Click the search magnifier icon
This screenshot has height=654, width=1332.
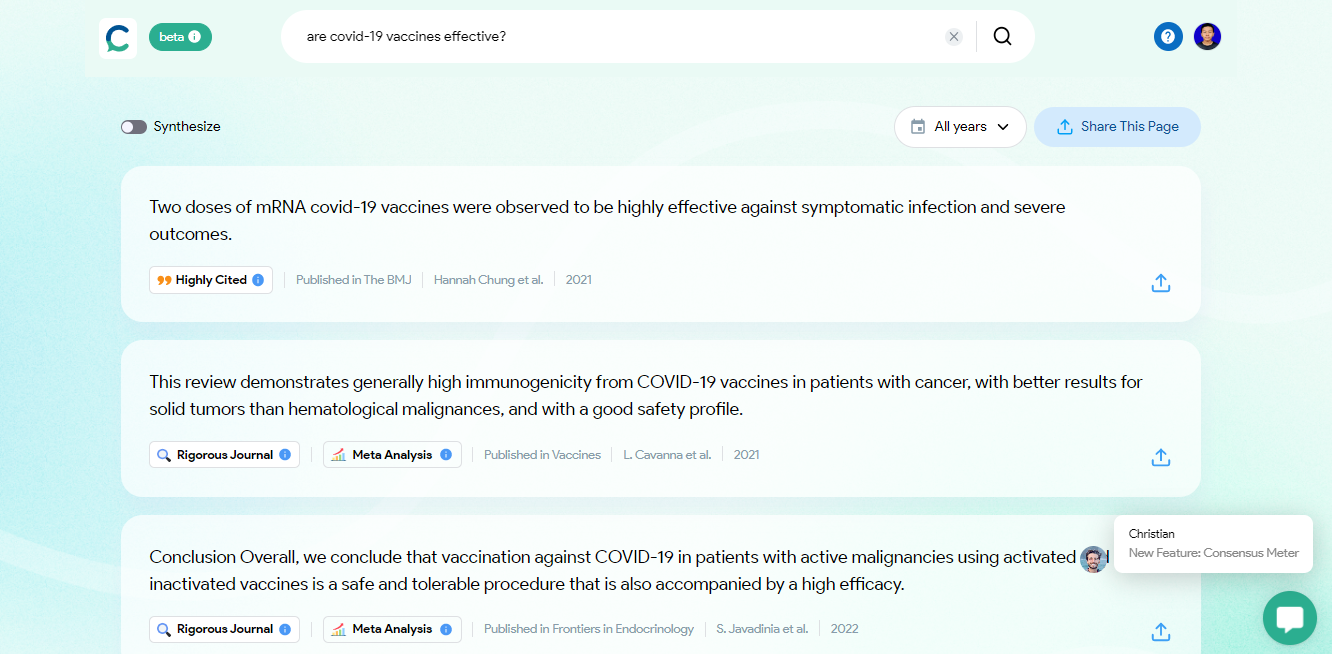[x=1002, y=36]
